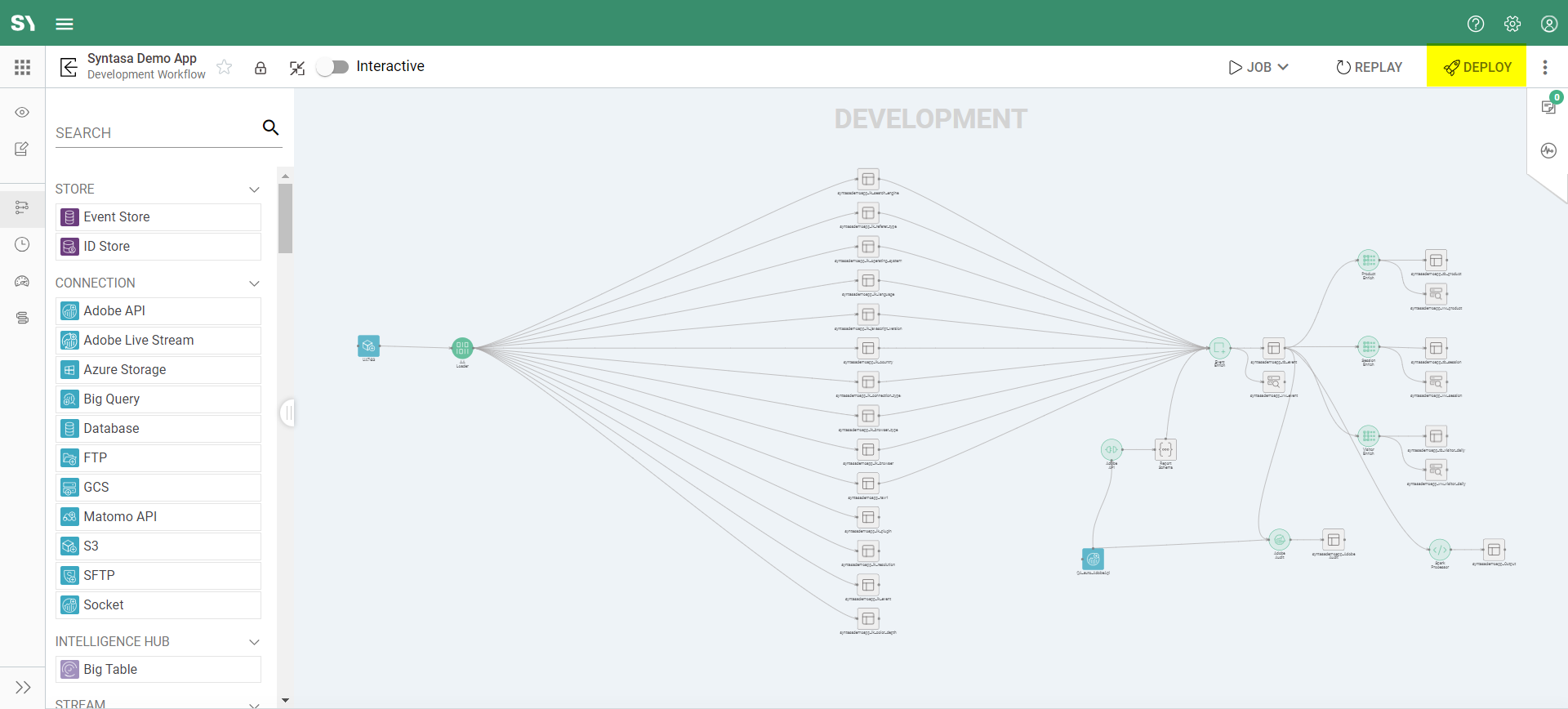Toggle the eye view mode icon

22,113
